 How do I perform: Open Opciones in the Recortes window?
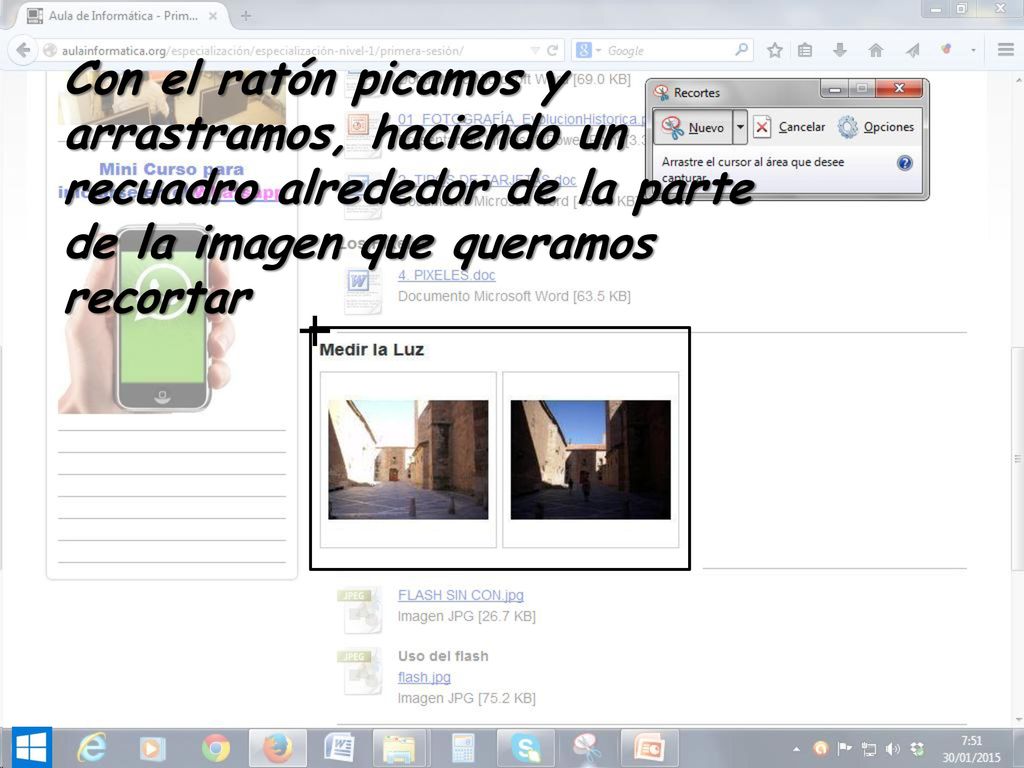click(876, 127)
